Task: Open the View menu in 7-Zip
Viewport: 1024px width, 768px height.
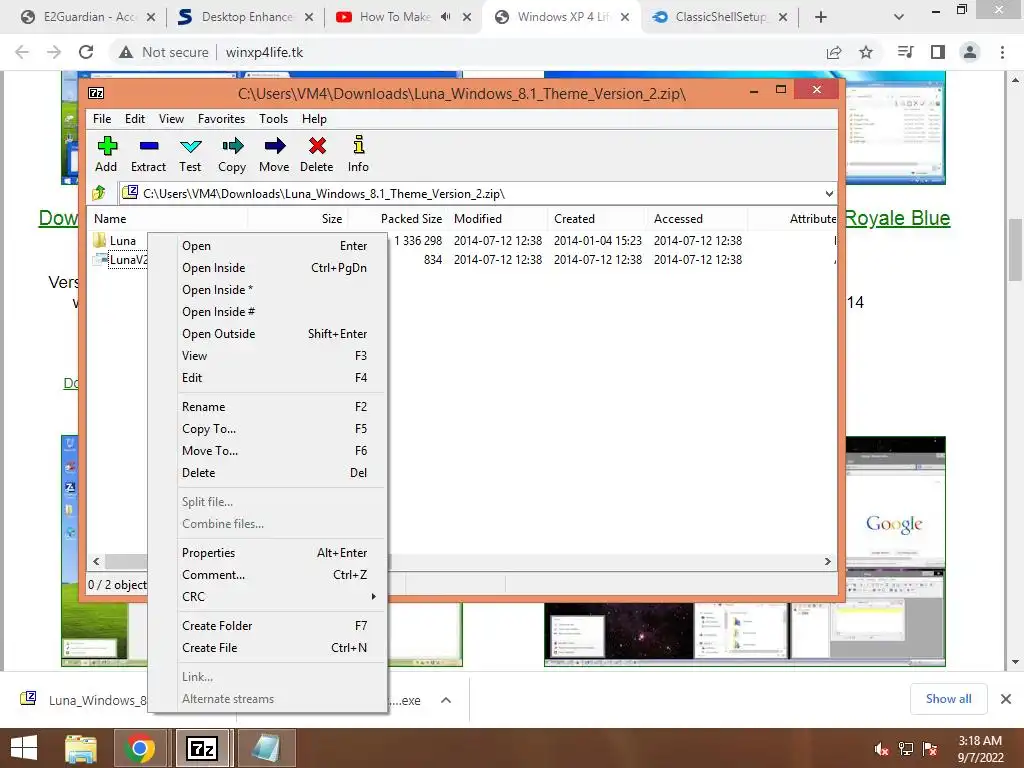Action: click(x=171, y=119)
